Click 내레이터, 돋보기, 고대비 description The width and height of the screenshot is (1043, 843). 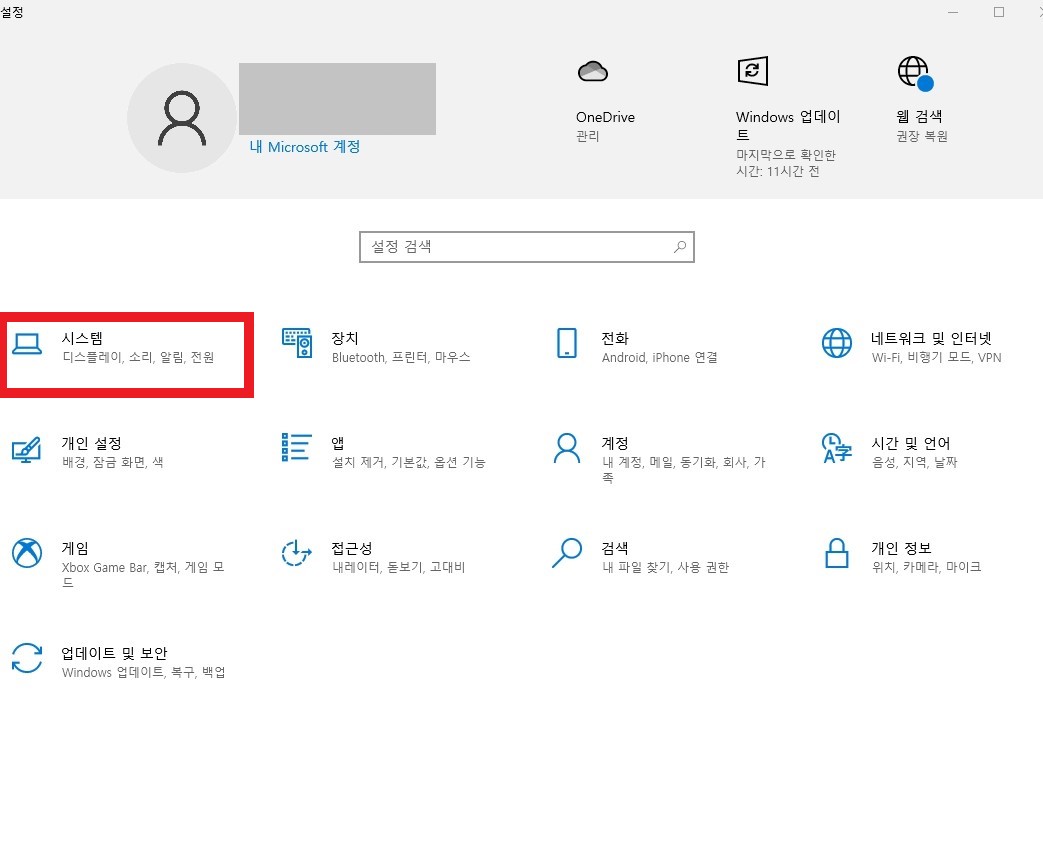click(398, 567)
